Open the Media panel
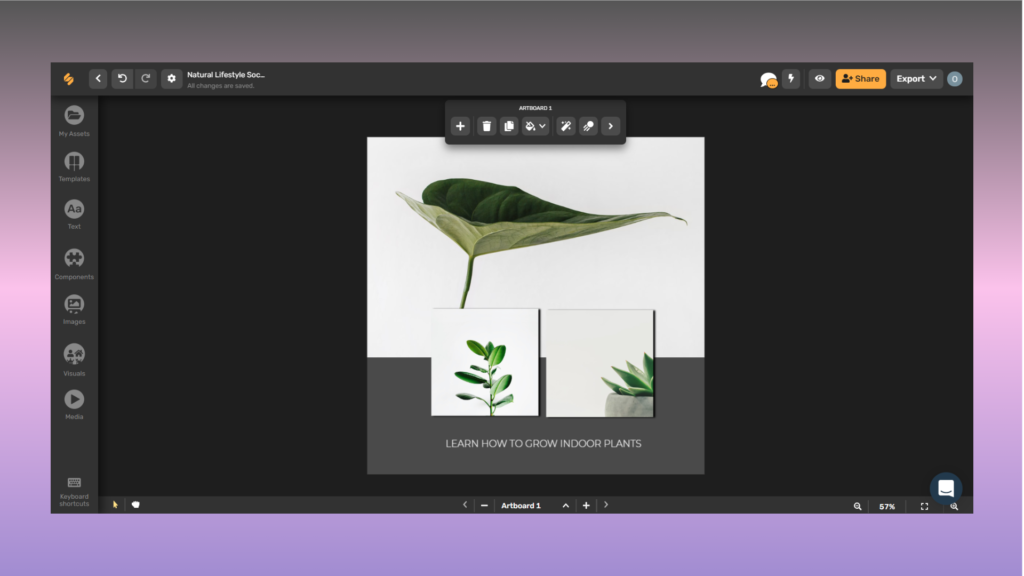Viewport: 1024px width, 576px height. click(x=74, y=404)
